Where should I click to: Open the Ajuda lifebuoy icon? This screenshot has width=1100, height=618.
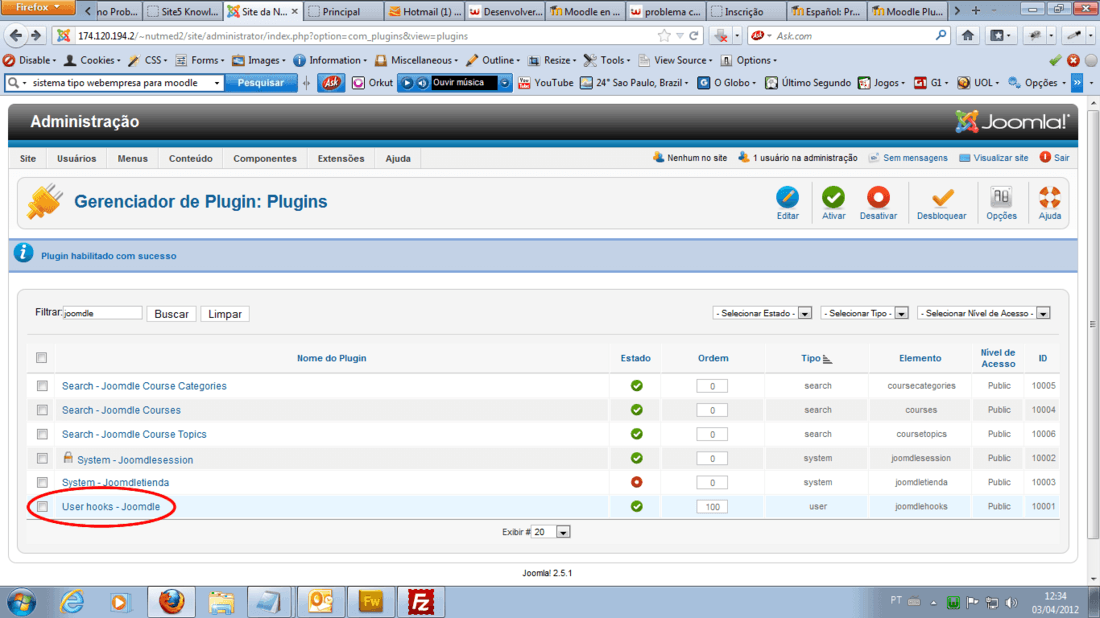tap(1049, 197)
